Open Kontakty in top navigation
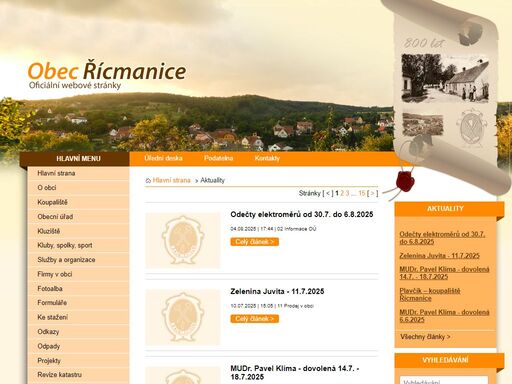 click(267, 158)
